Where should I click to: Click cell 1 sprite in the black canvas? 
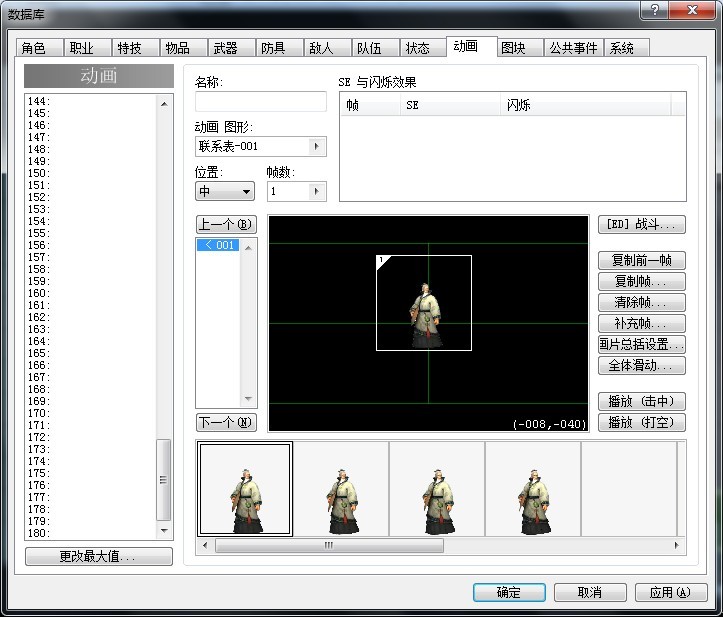click(x=424, y=303)
